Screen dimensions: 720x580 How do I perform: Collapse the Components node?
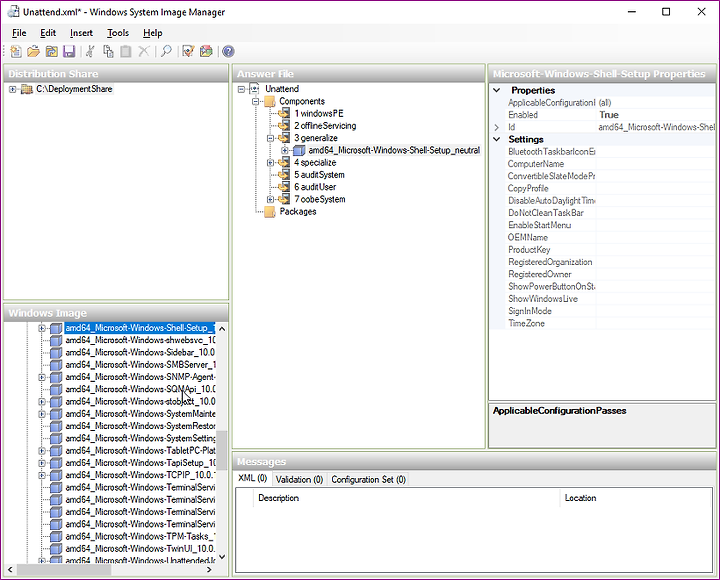tap(256, 101)
